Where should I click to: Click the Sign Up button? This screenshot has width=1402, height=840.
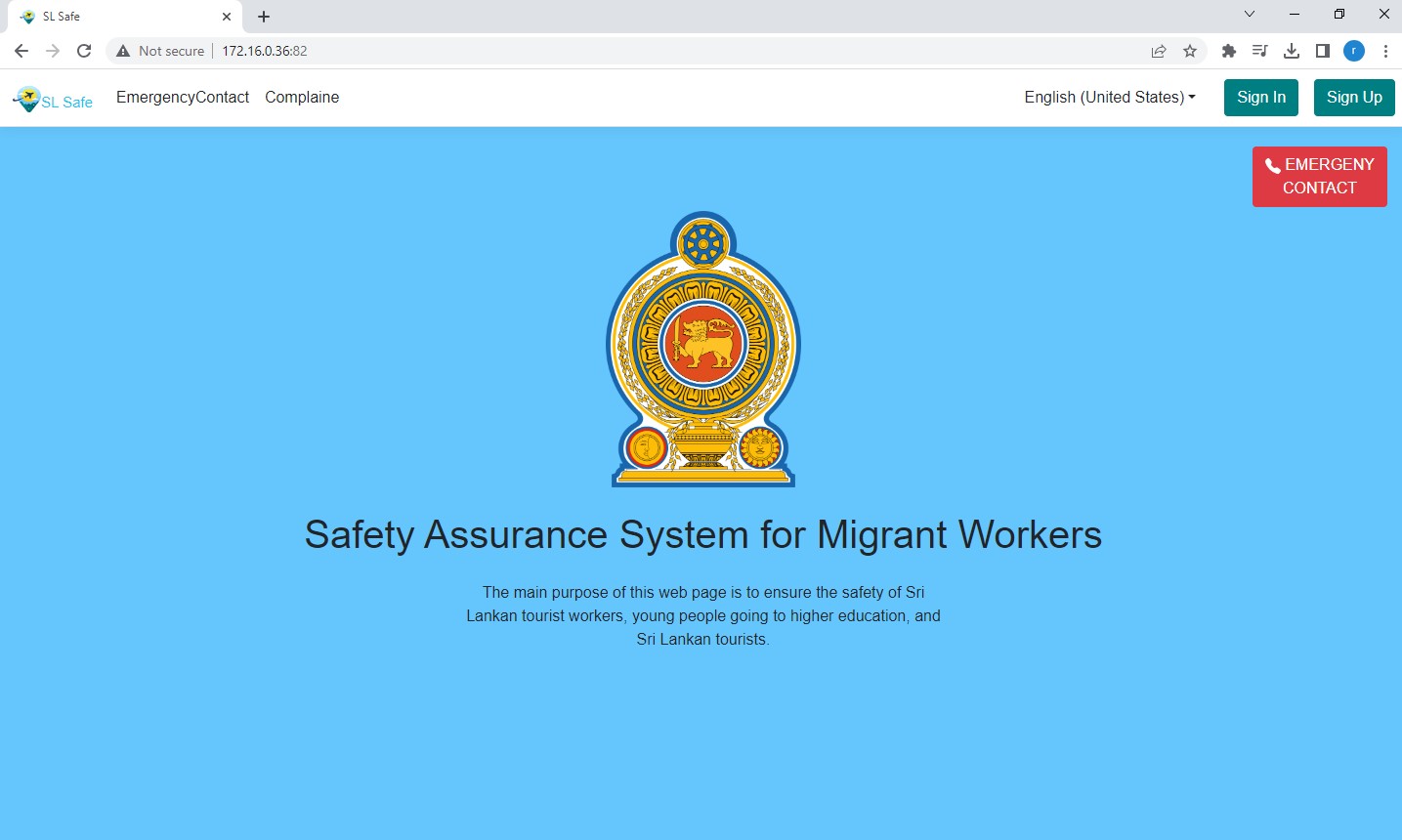coord(1354,98)
